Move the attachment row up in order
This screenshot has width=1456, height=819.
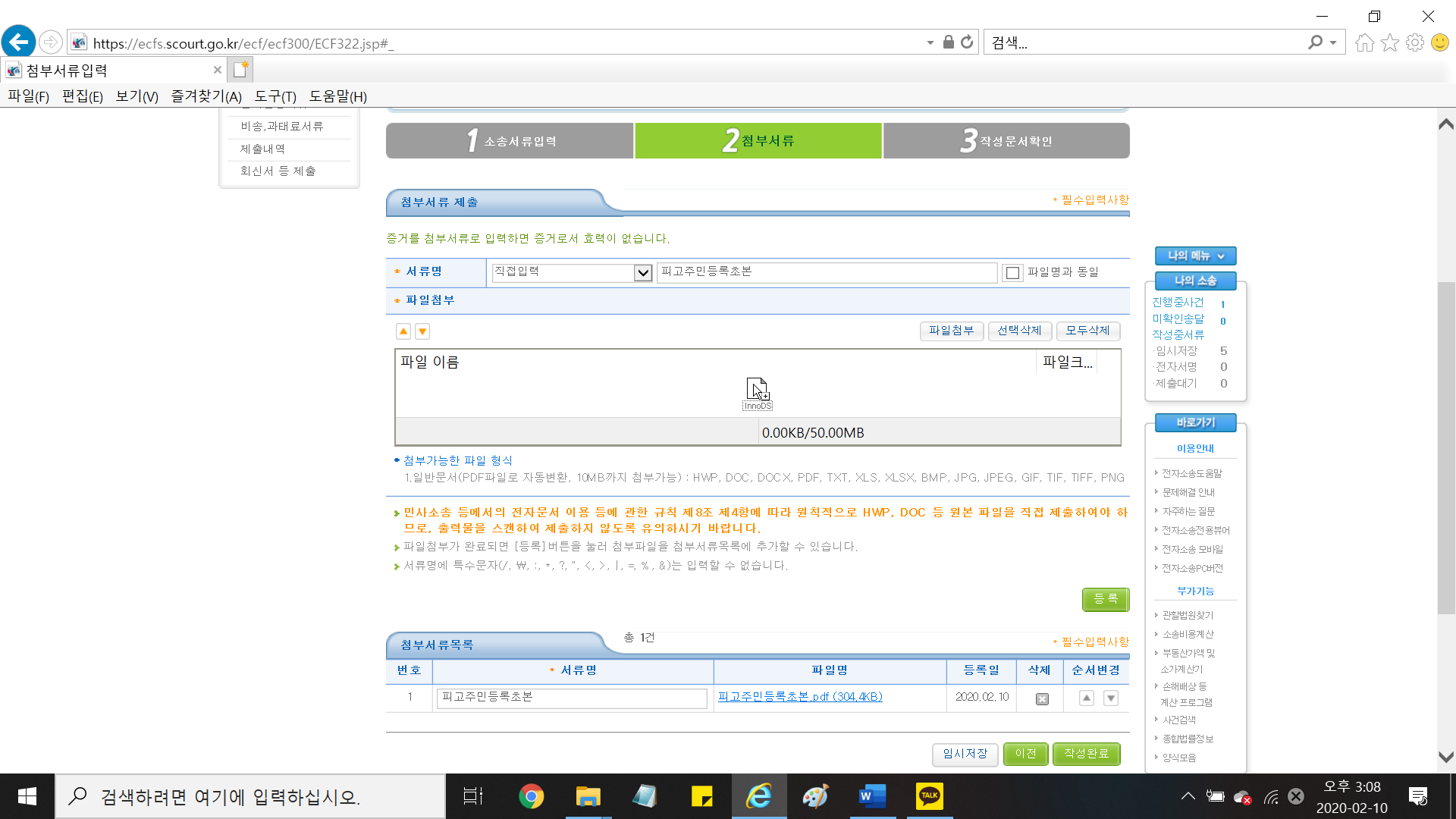click(1087, 698)
